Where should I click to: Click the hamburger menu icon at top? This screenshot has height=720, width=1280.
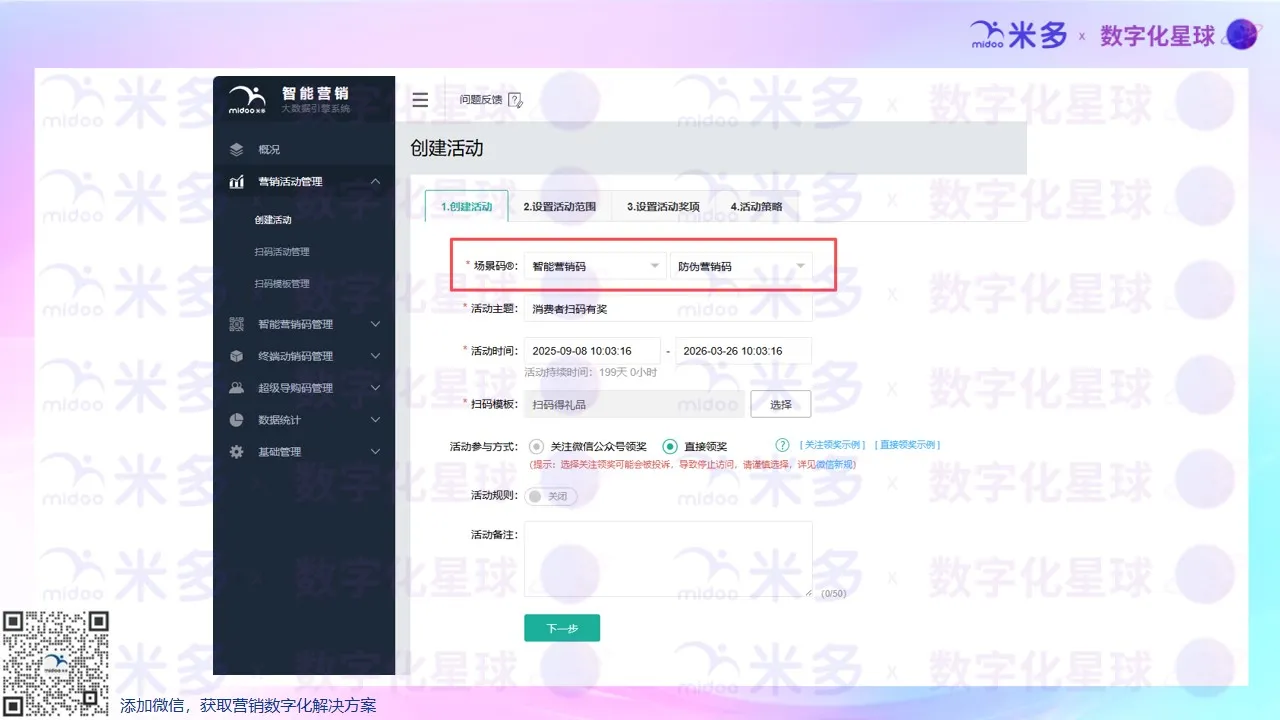(x=420, y=99)
